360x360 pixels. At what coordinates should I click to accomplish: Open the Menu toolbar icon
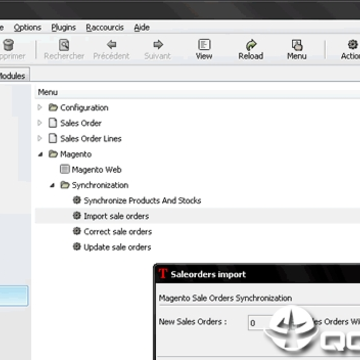[x=297, y=45]
